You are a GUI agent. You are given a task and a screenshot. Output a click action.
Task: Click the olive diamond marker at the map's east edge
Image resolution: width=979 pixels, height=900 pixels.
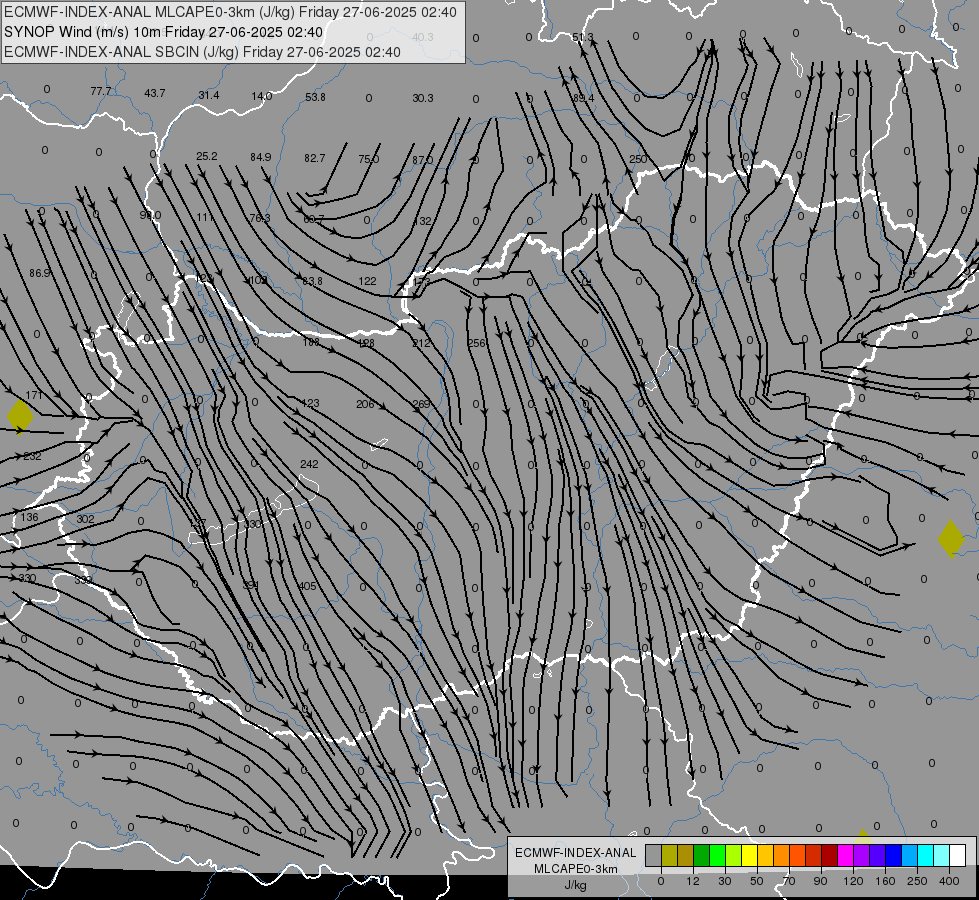[951, 538]
